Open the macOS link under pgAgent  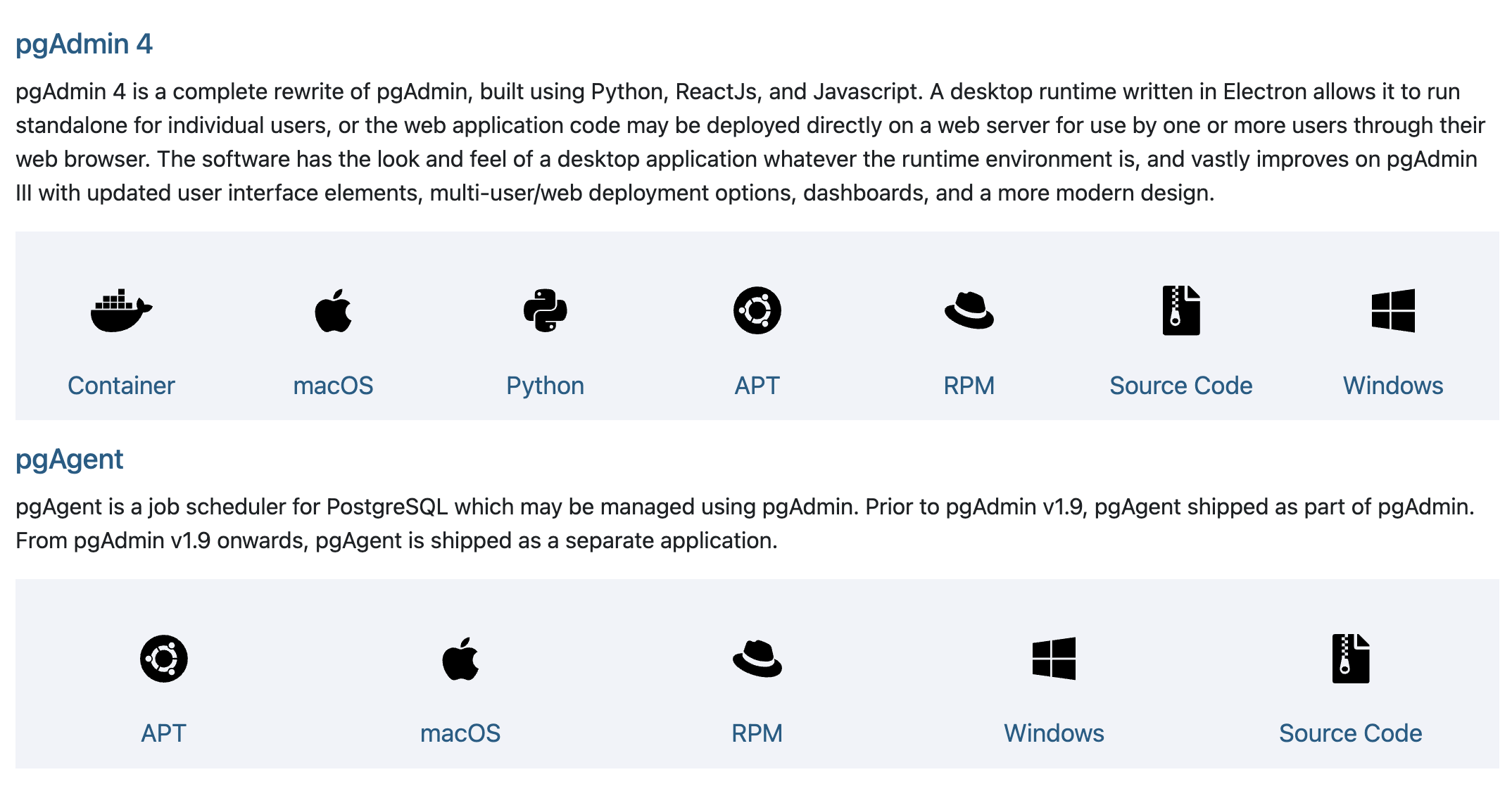[460, 733]
